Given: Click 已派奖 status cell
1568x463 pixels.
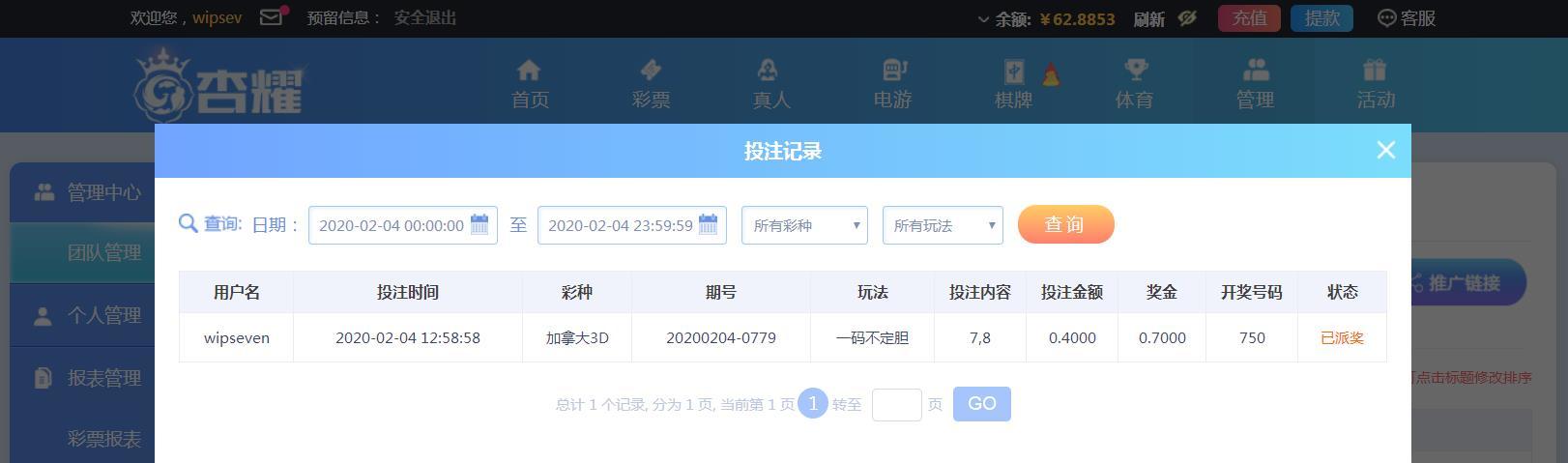Looking at the screenshot, I should point(1343,337).
